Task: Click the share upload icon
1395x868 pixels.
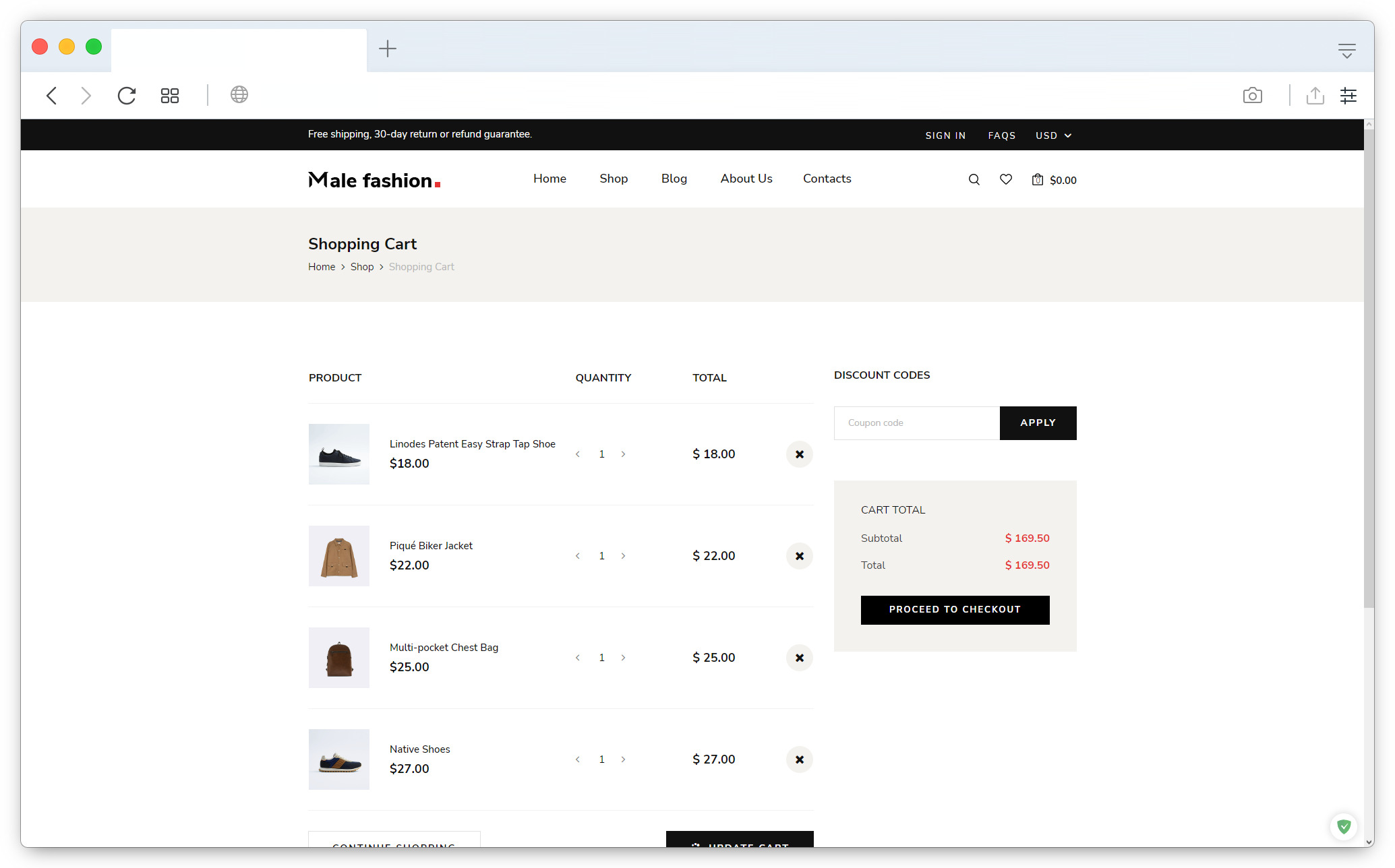Action: tap(1315, 96)
